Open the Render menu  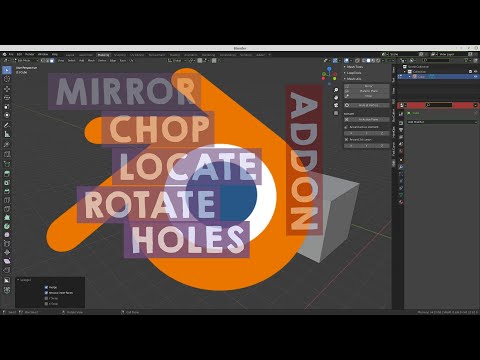click(x=30, y=54)
